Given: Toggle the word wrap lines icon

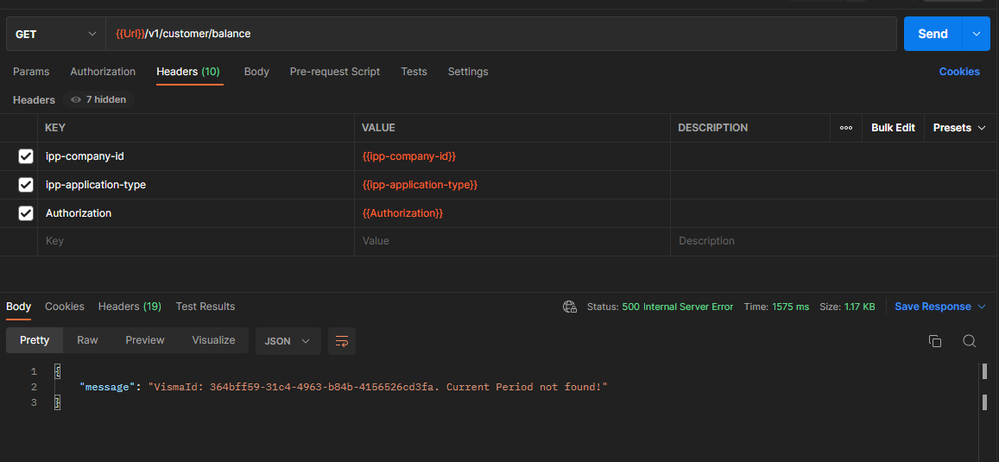Looking at the screenshot, I should (x=341, y=341).
